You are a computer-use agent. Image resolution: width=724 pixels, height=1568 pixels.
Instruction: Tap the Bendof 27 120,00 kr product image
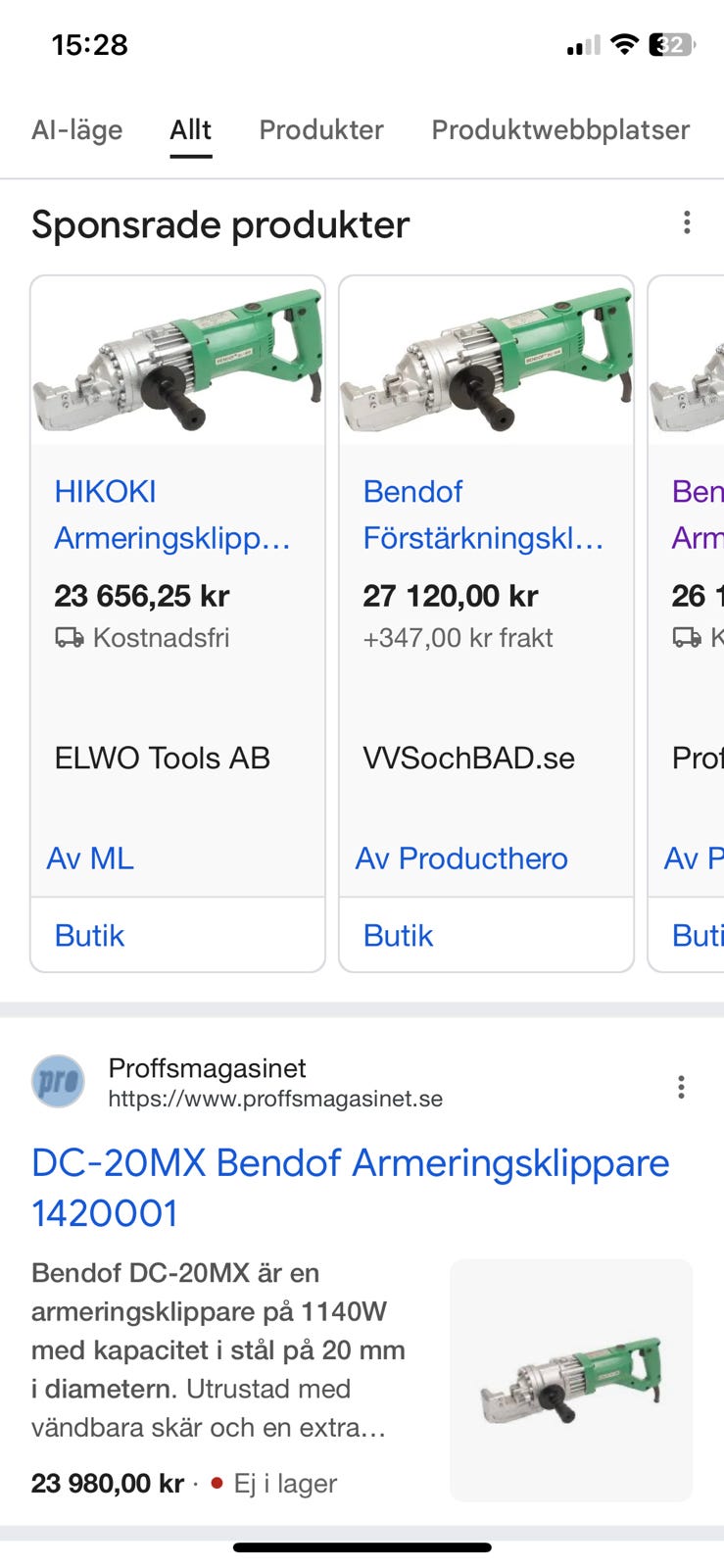486,361
